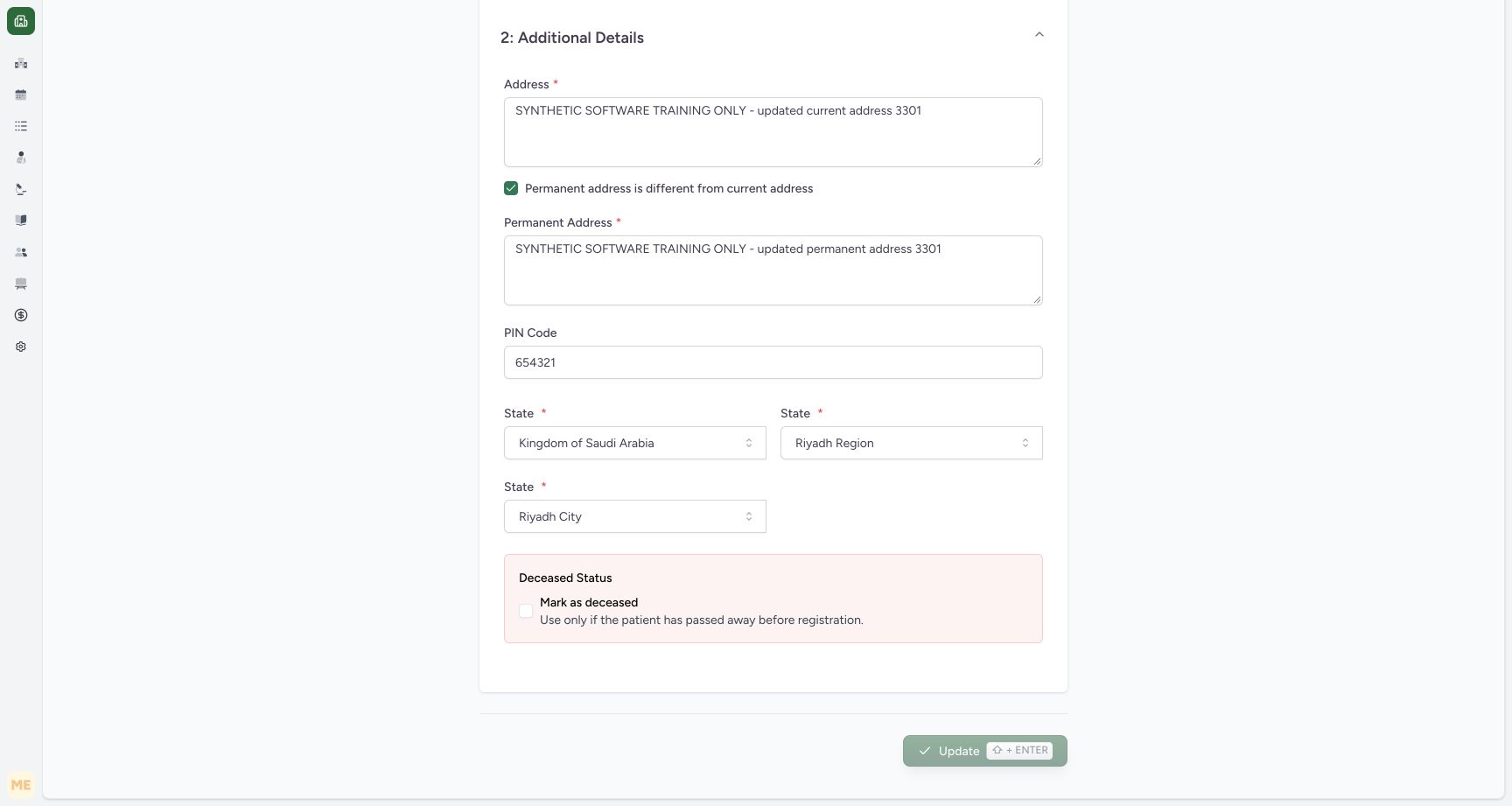Click into the Permanent Address text area
Viewport: 1512px width, 806px height.
click(773, 270)
